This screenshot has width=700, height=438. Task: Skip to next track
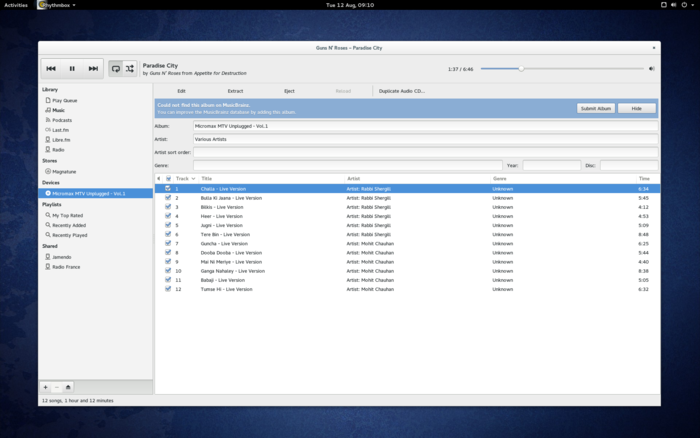(93, 69)
